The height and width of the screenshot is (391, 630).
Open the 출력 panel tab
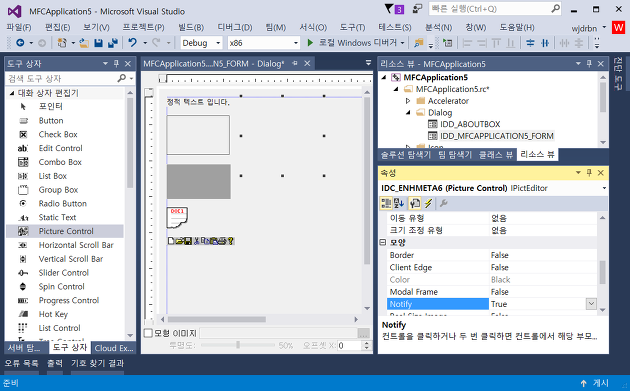[55, 363]
